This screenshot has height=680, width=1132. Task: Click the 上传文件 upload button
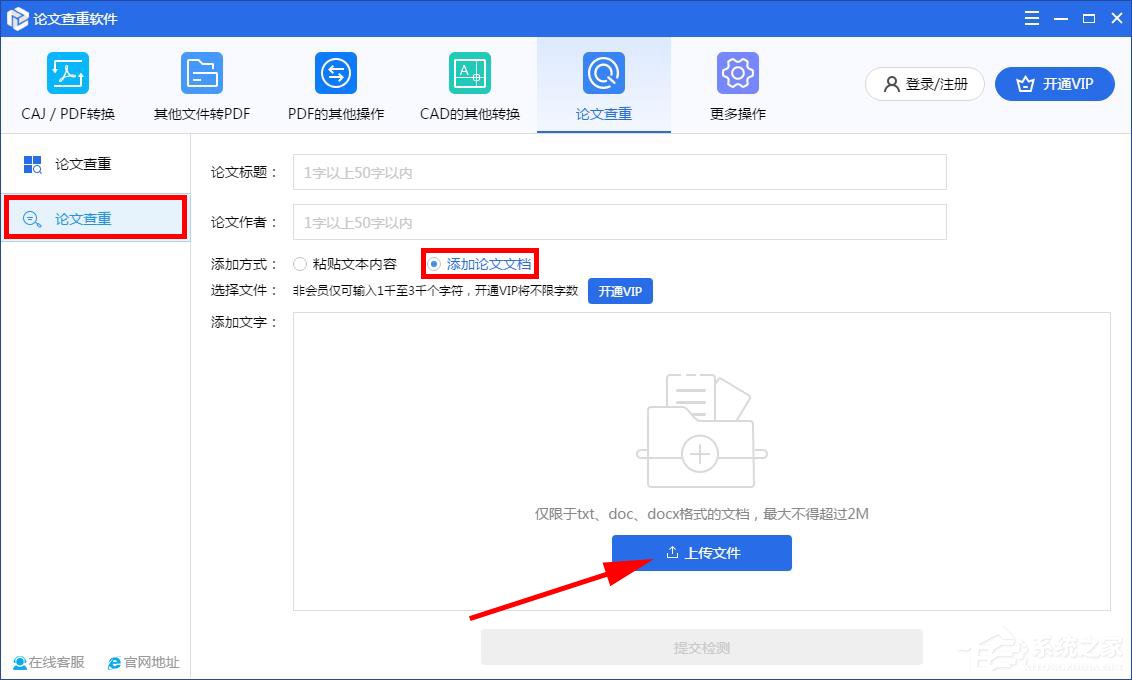click(x=702, y=553)
